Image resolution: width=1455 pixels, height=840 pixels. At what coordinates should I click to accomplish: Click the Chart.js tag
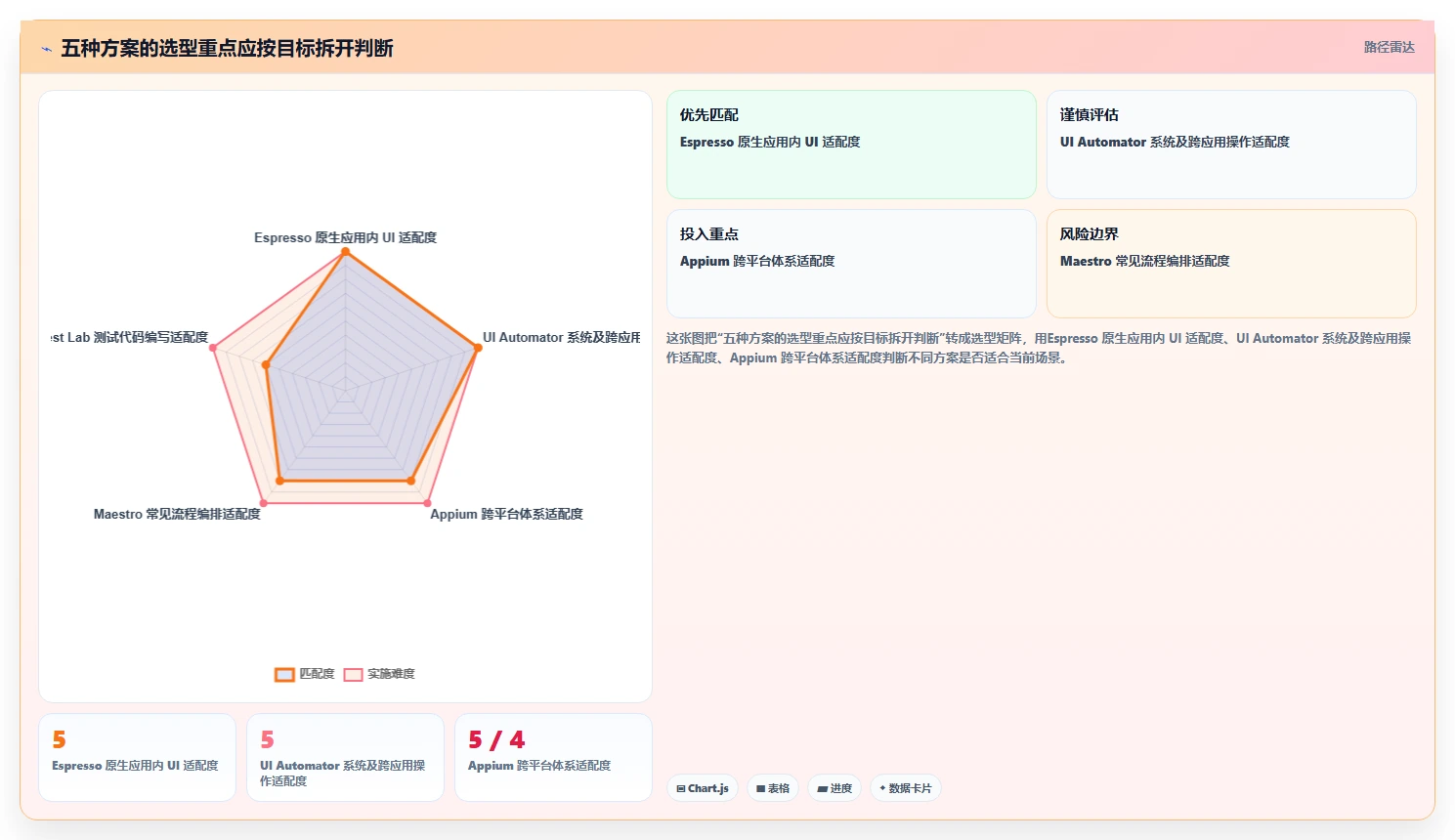(703, 788)
